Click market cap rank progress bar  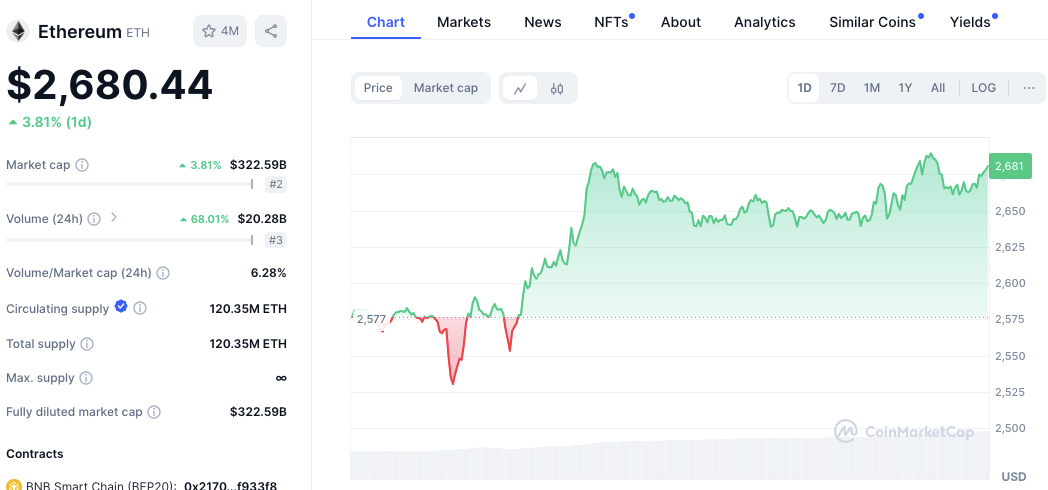tap(130, 184)
